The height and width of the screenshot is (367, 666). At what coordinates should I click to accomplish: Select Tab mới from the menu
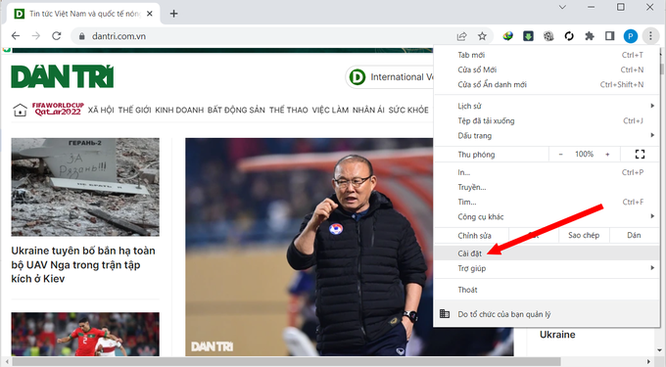click(547, 55)
